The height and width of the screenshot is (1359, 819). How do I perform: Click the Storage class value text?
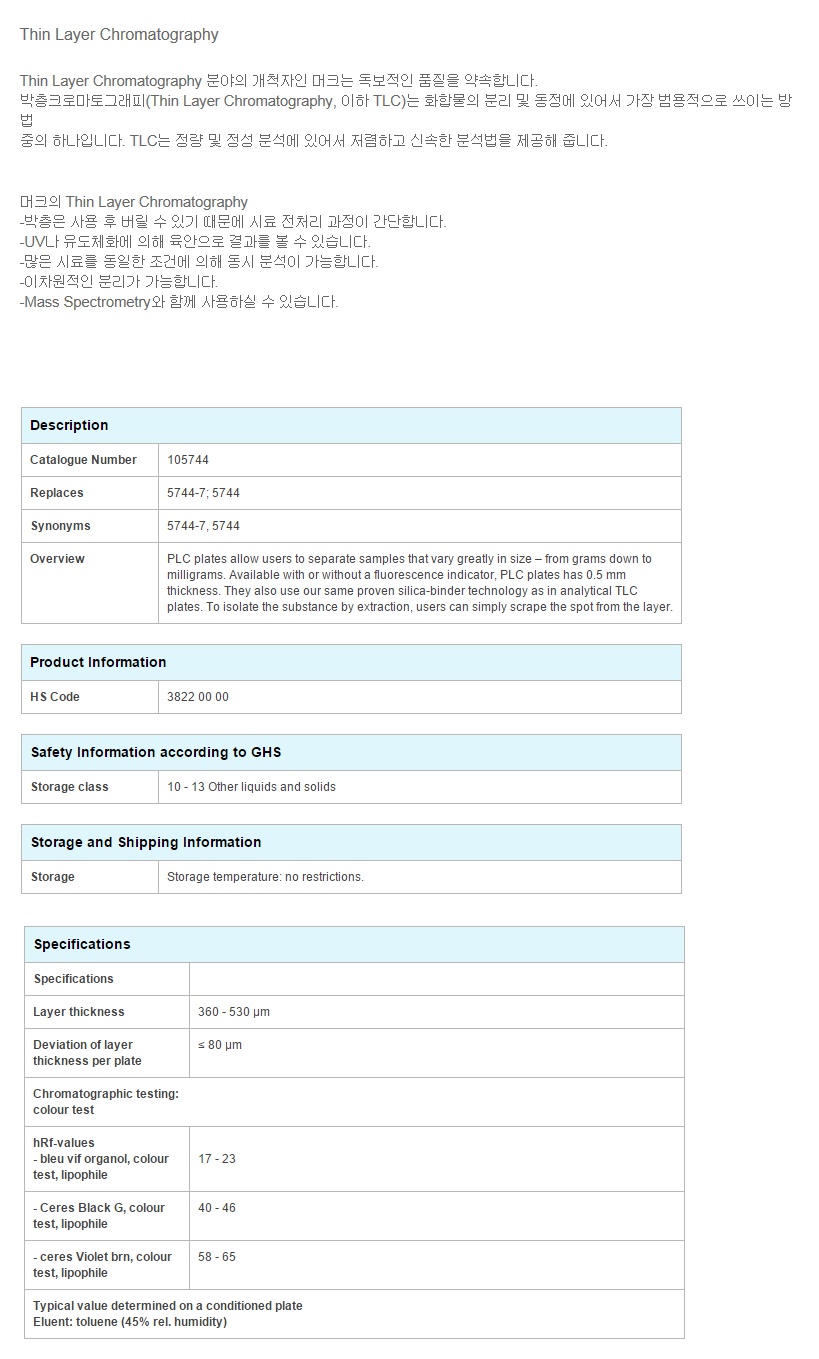pyautogui.click(x=251, y=787)
